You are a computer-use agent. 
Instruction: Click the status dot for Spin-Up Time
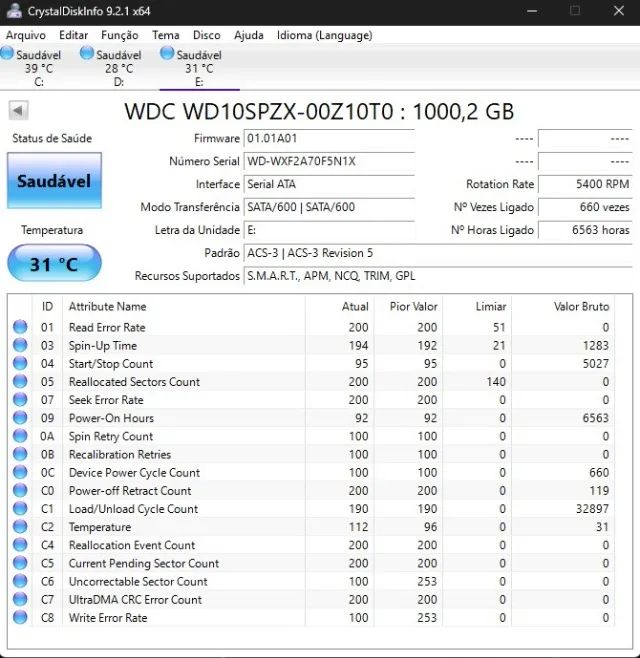tap(20, 345)
